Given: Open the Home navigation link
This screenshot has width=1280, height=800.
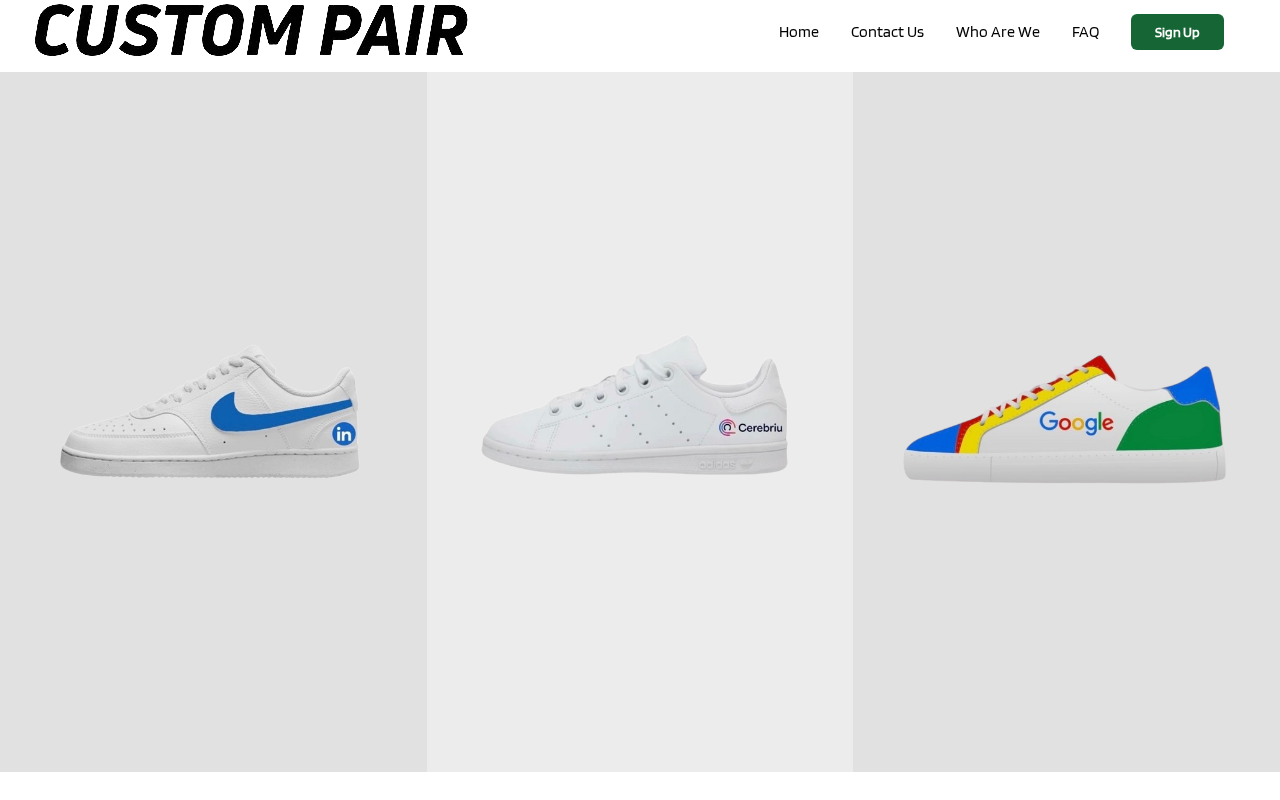Looking at the screenshot, I should [798, 32].
